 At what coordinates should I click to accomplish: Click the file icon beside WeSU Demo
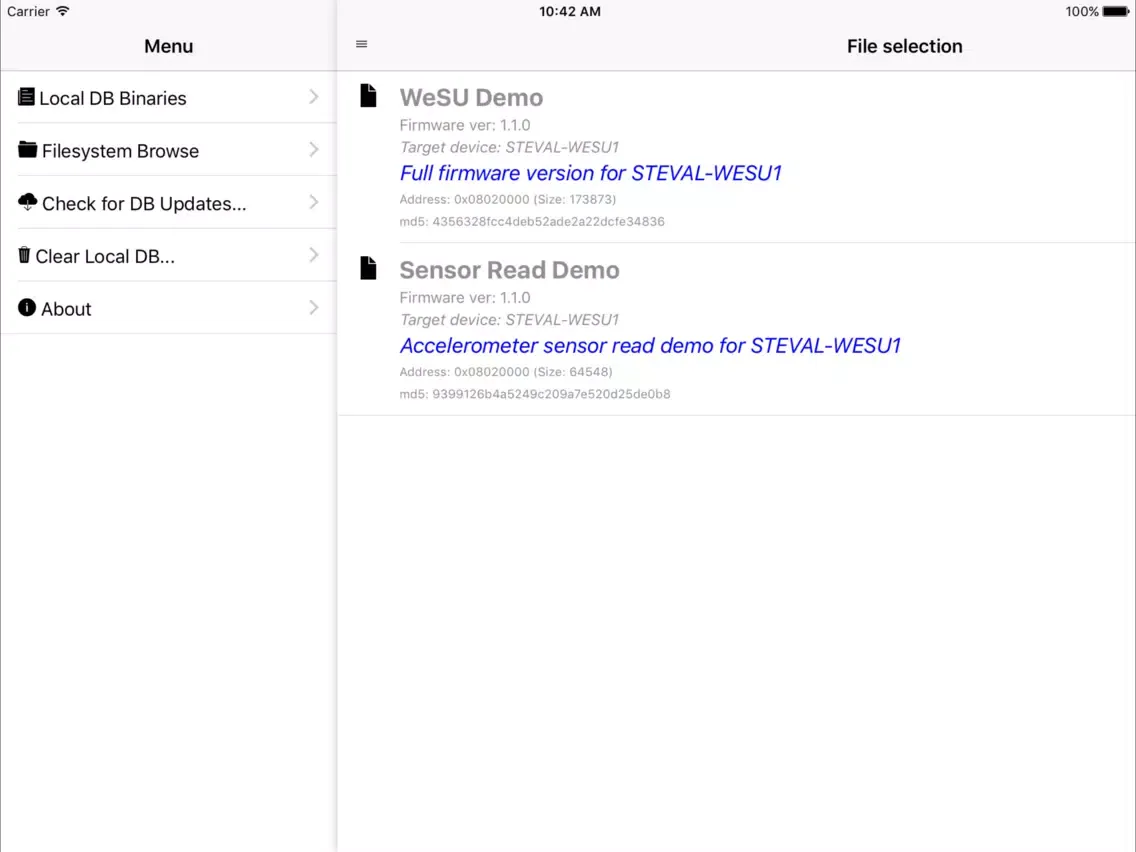(x=368, y=96)
